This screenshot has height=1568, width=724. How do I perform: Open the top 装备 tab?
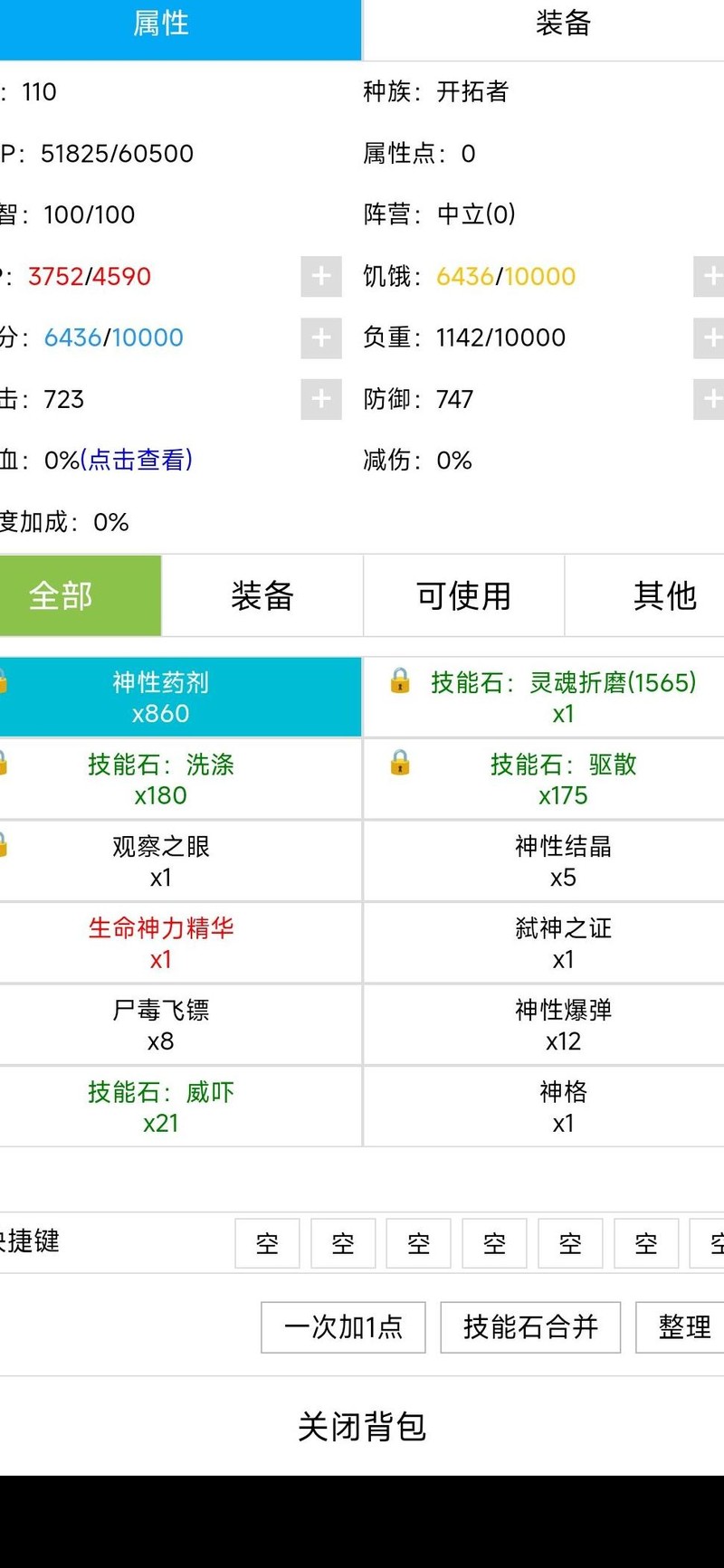coord(562,24)
